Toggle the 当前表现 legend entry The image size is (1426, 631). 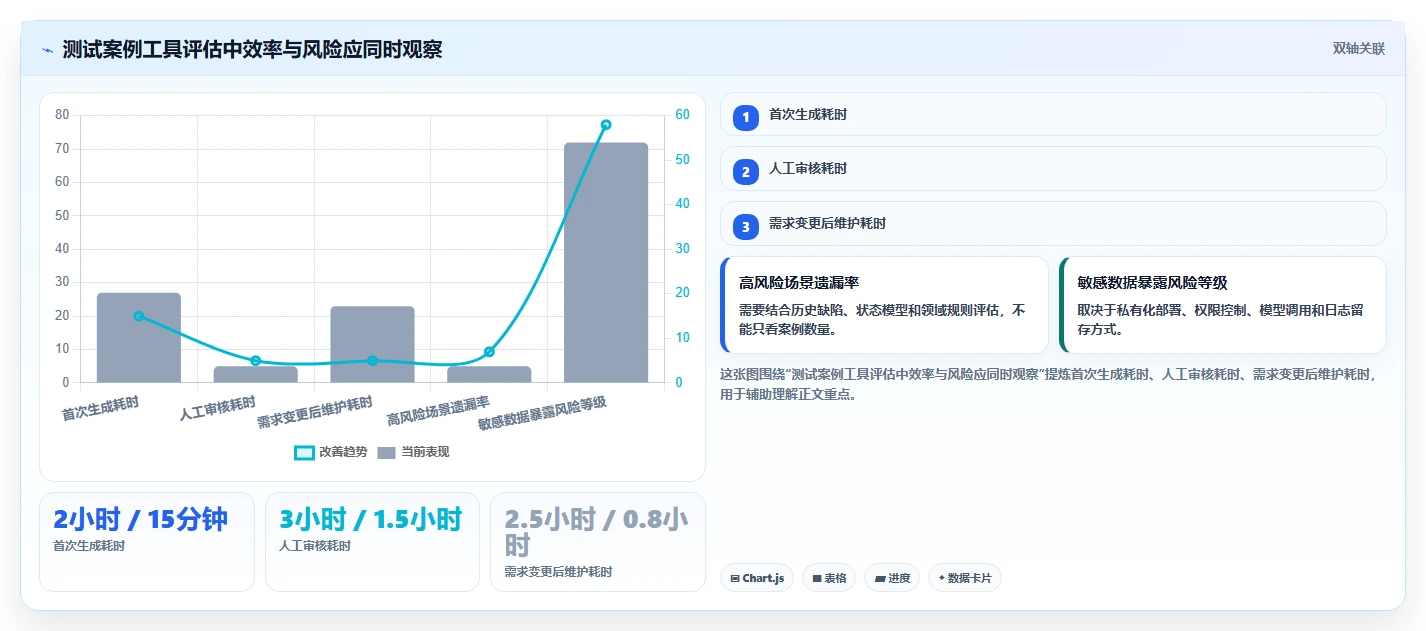413,452
